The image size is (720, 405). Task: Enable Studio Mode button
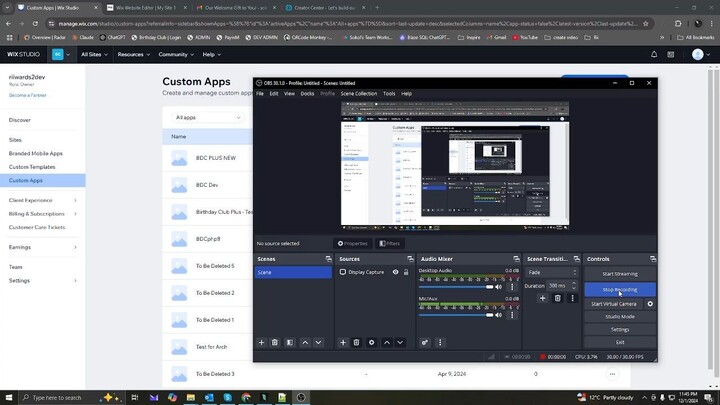620,317
